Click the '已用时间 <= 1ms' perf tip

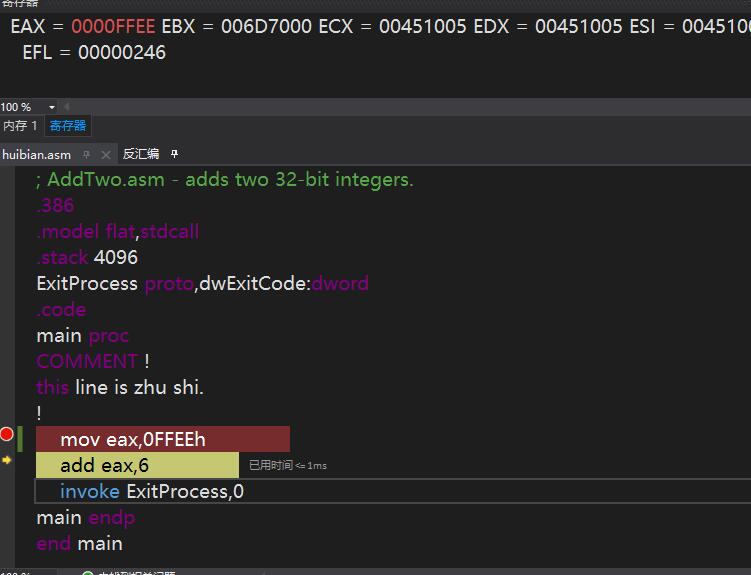pyautogui.click(x=288, y=465)
